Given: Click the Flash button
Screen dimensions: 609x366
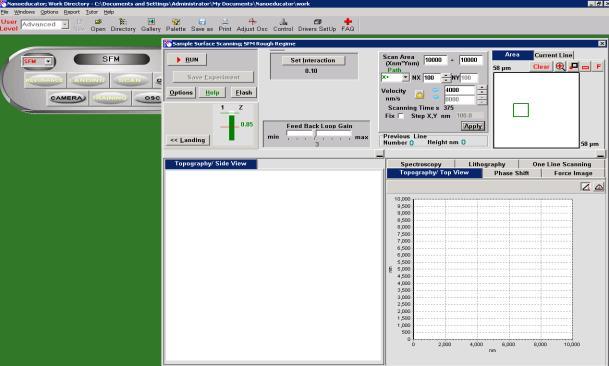Looking at the screenshot, I should coord(244,93).
